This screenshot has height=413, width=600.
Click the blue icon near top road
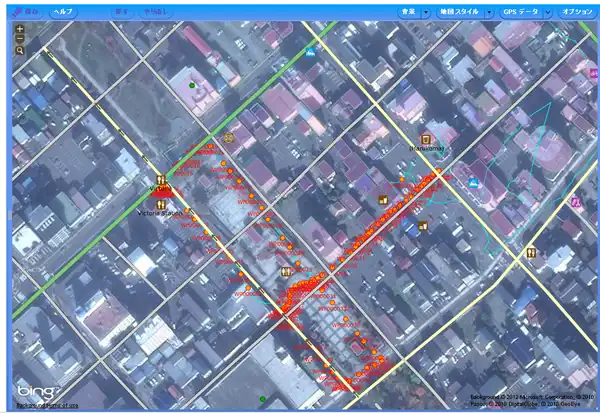tap(311, 51)
